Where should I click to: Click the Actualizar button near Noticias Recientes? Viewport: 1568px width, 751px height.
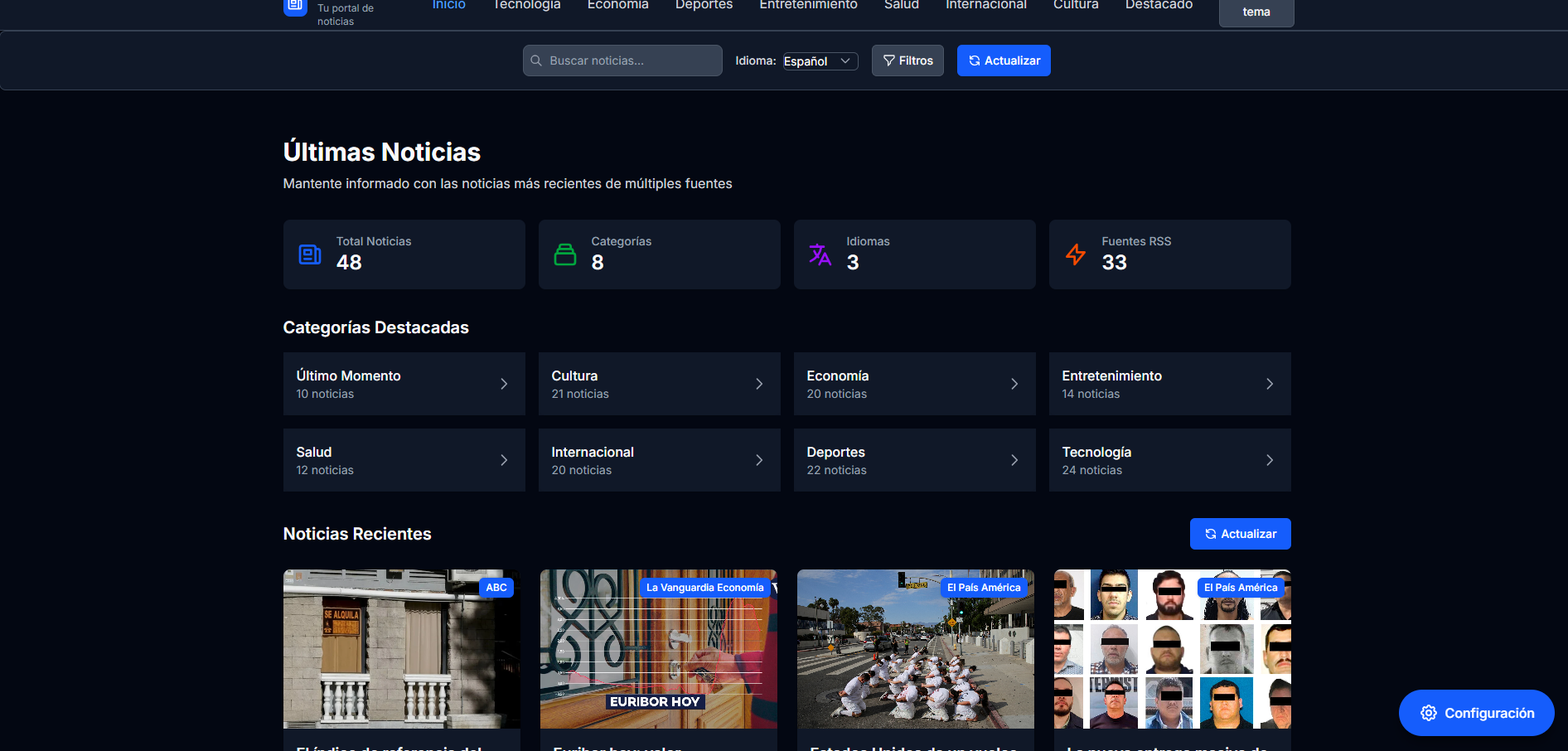(1240, 534)
